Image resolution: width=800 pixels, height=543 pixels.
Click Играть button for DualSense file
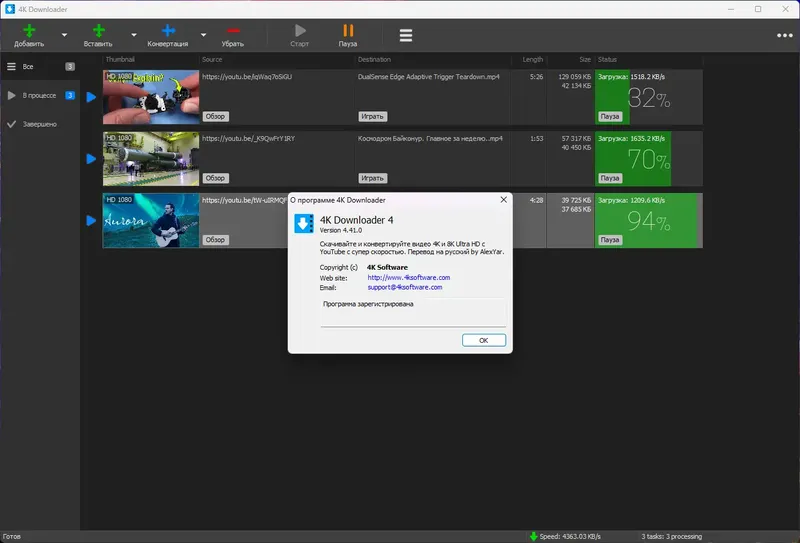pyautogui.click(x=372, y=116)
